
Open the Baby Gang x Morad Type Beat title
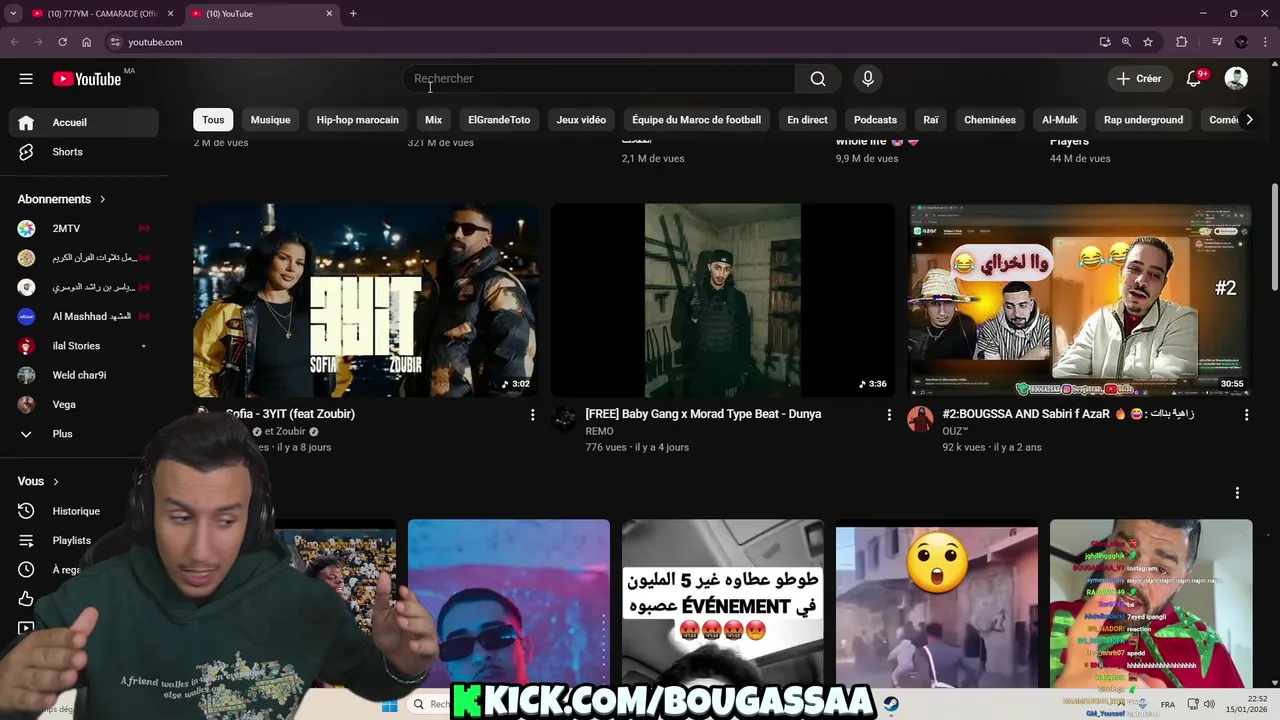[703, 414]
